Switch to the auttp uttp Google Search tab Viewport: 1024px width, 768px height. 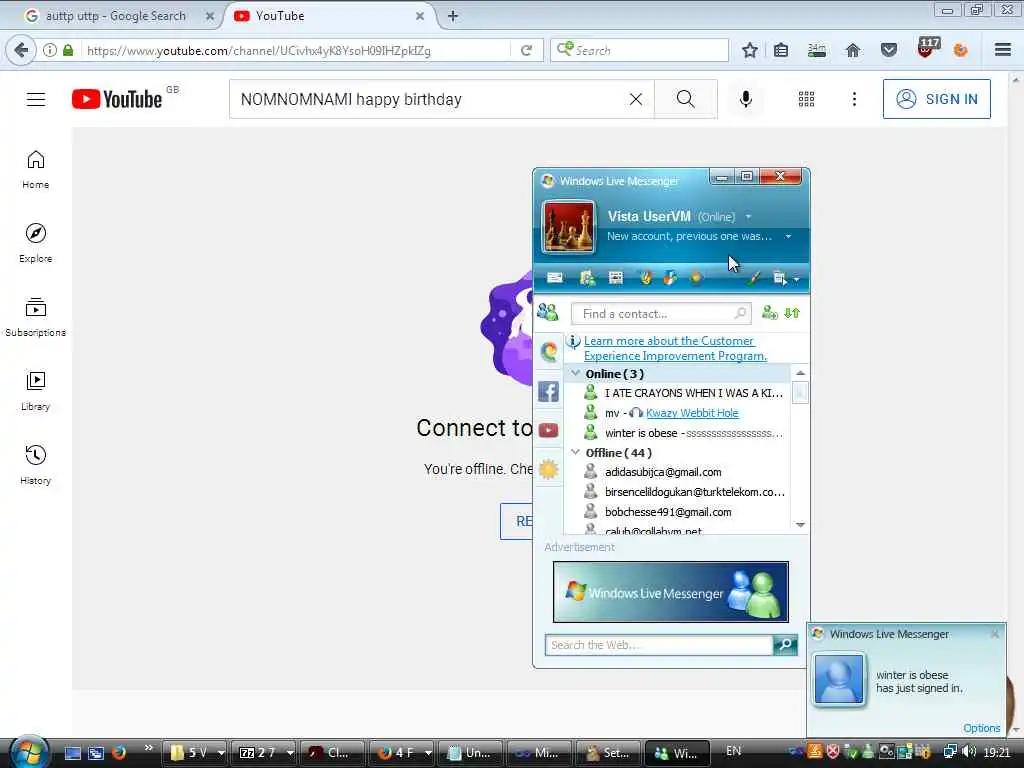[118, 16]
